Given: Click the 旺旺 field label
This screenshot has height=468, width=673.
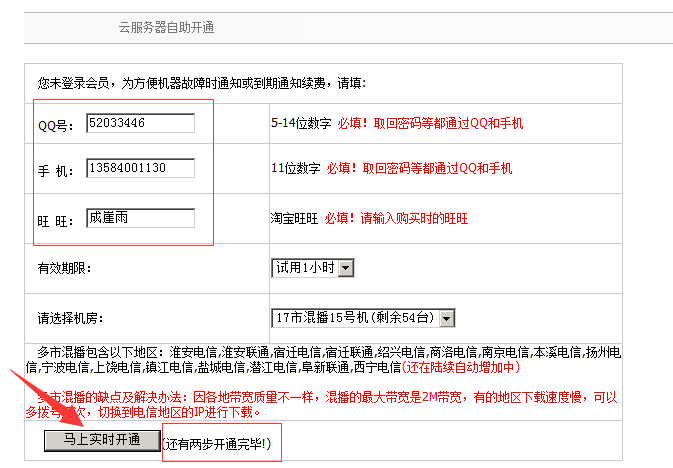Looking at the screenshot, I should click(x=56, y=221).
